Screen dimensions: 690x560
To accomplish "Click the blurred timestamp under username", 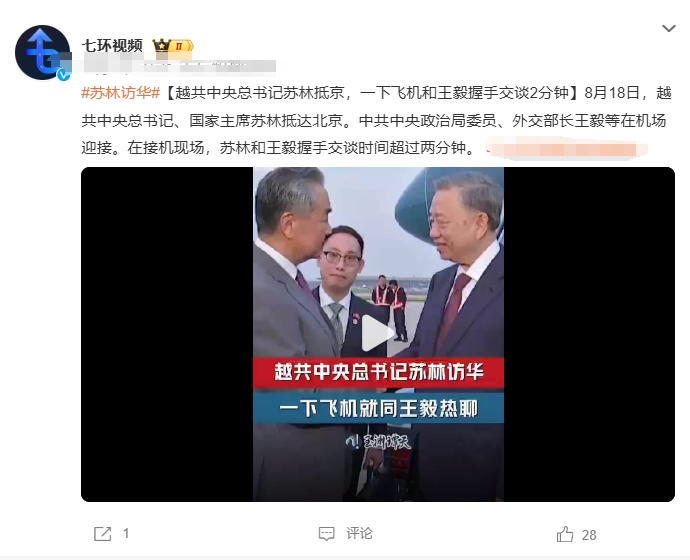I will pos(173,67).
